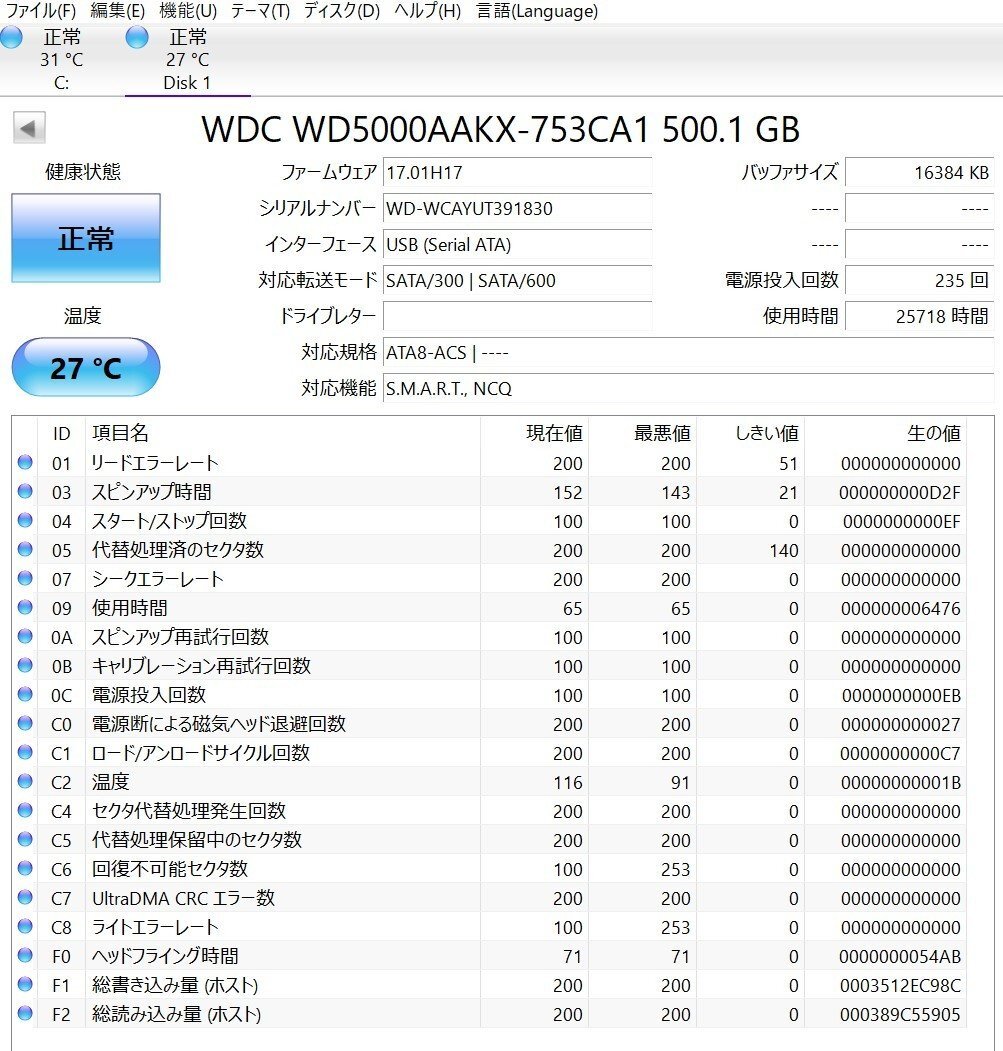Click the drive title WDC WD5000AAKX-753CA1

tap(426, 129)
